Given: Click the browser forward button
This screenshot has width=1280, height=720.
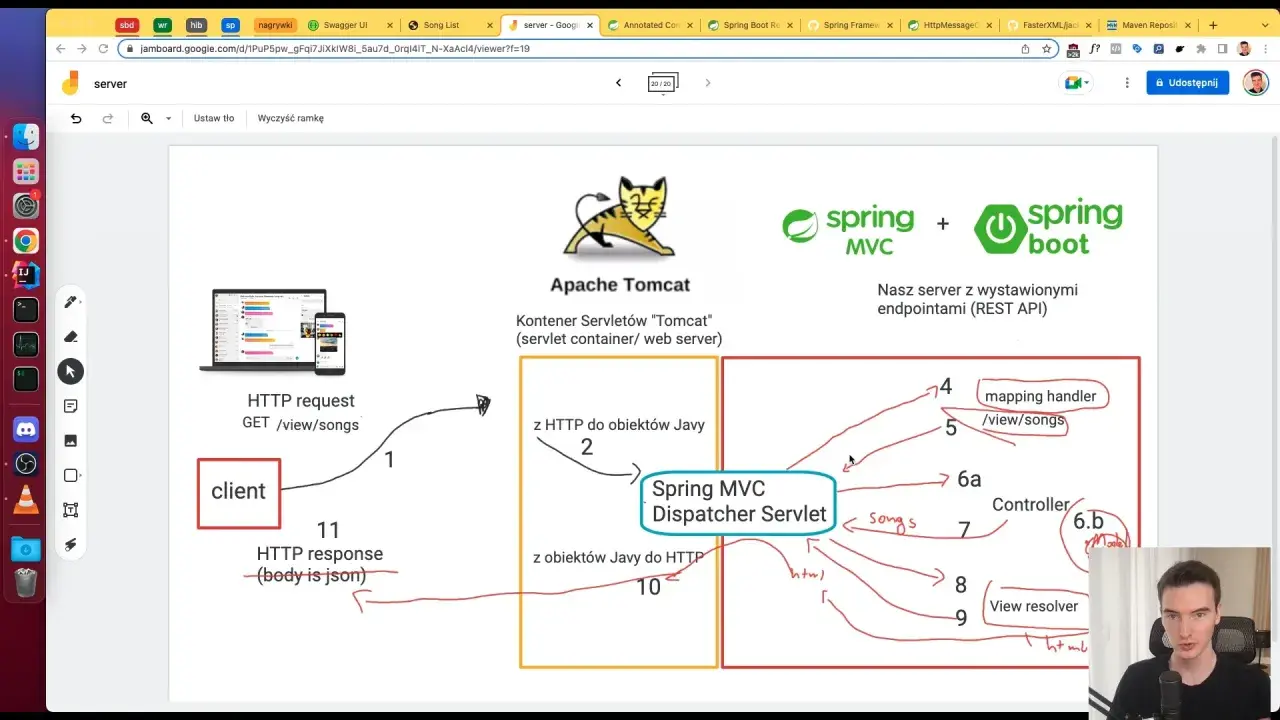Looking at the screenshot, I should click(82, 48).
